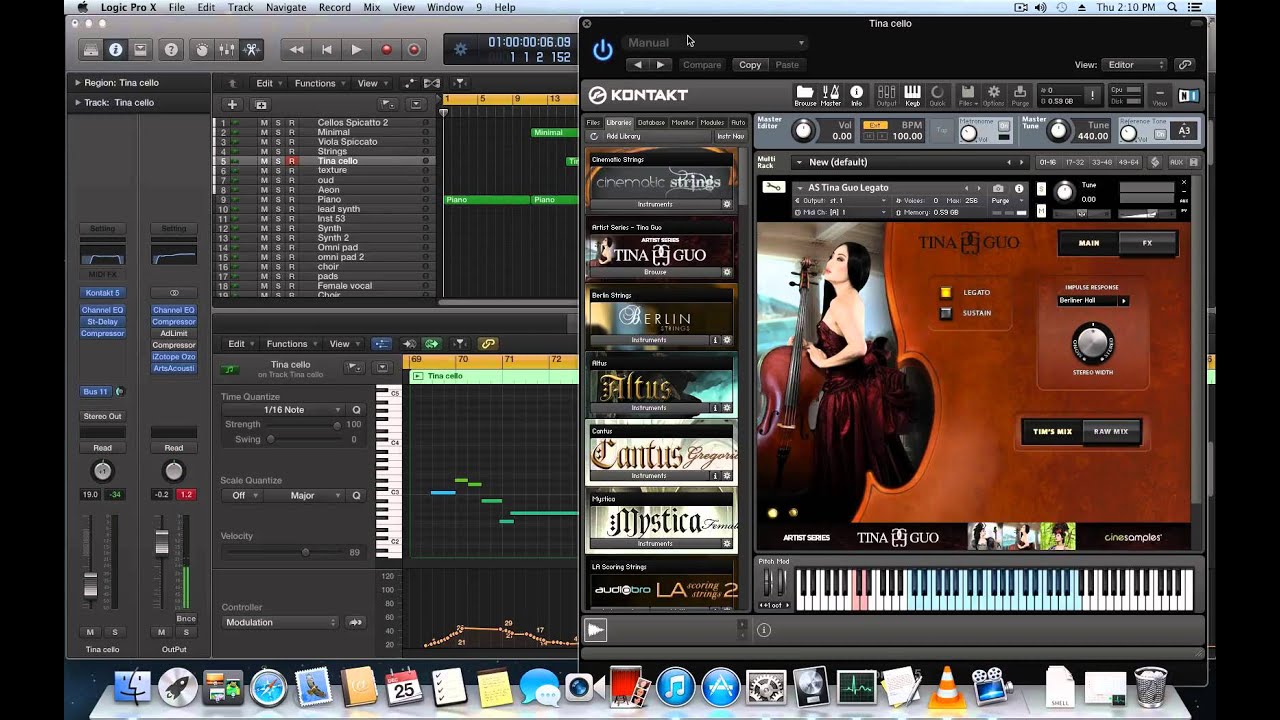Open the Berliner Hall impulse response menu
1280x720 pixels.
pyautogui.click(x=1093, y=300)
